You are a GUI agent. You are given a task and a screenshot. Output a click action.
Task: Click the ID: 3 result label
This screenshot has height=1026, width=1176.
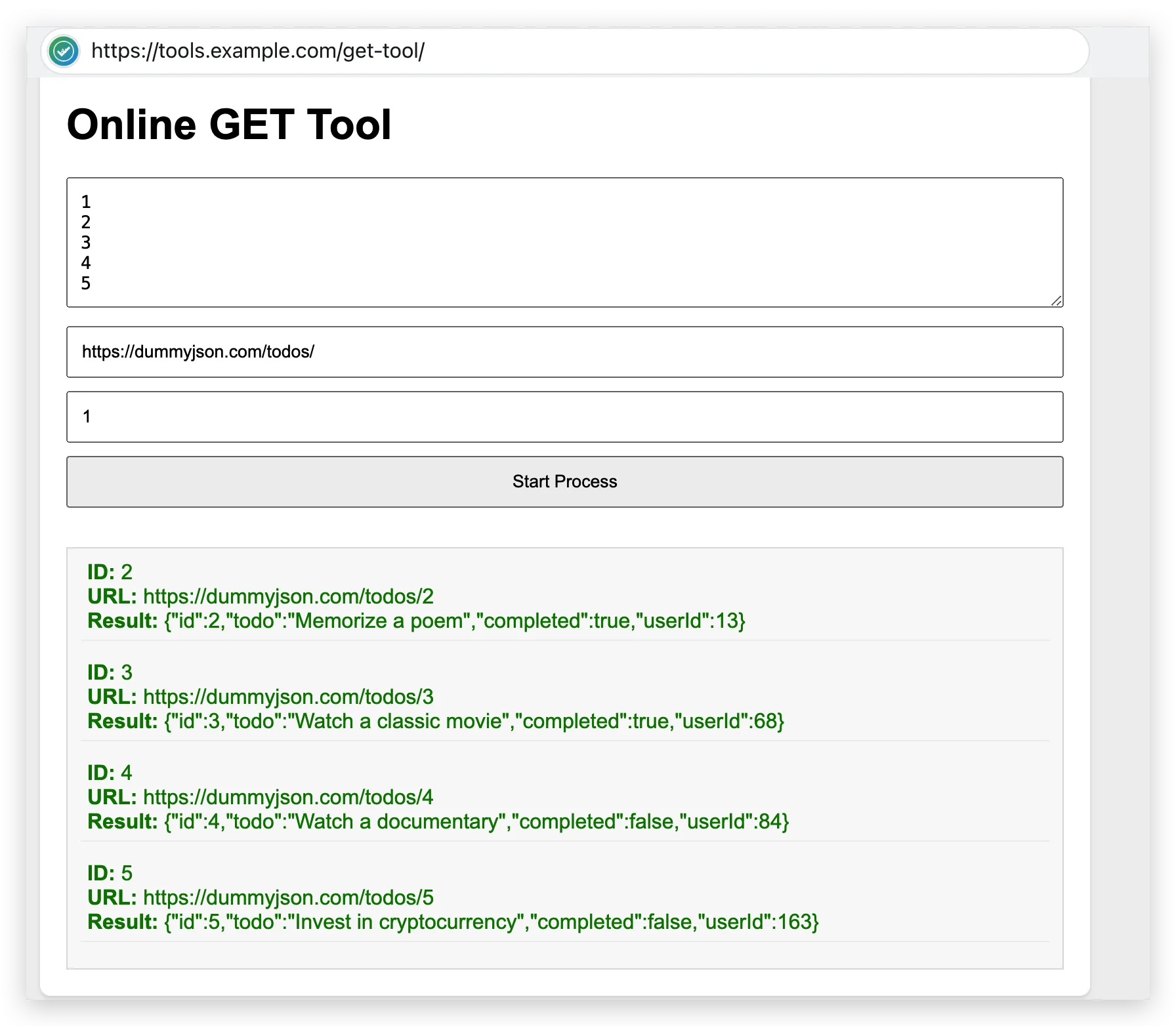tap(110, 672)
